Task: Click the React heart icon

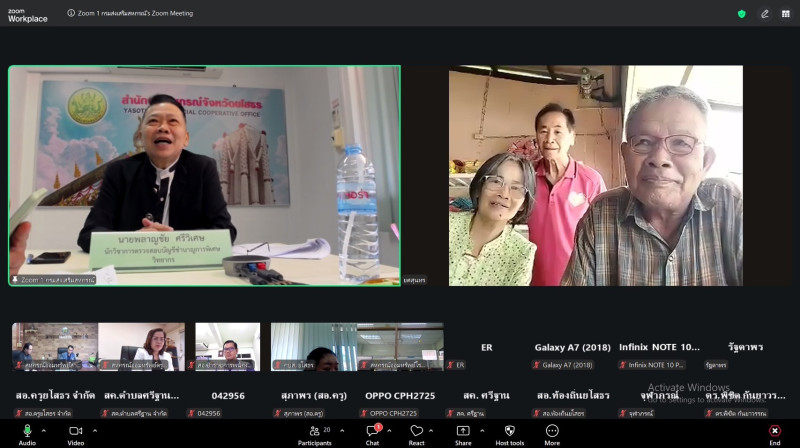Action: (416, 431)
